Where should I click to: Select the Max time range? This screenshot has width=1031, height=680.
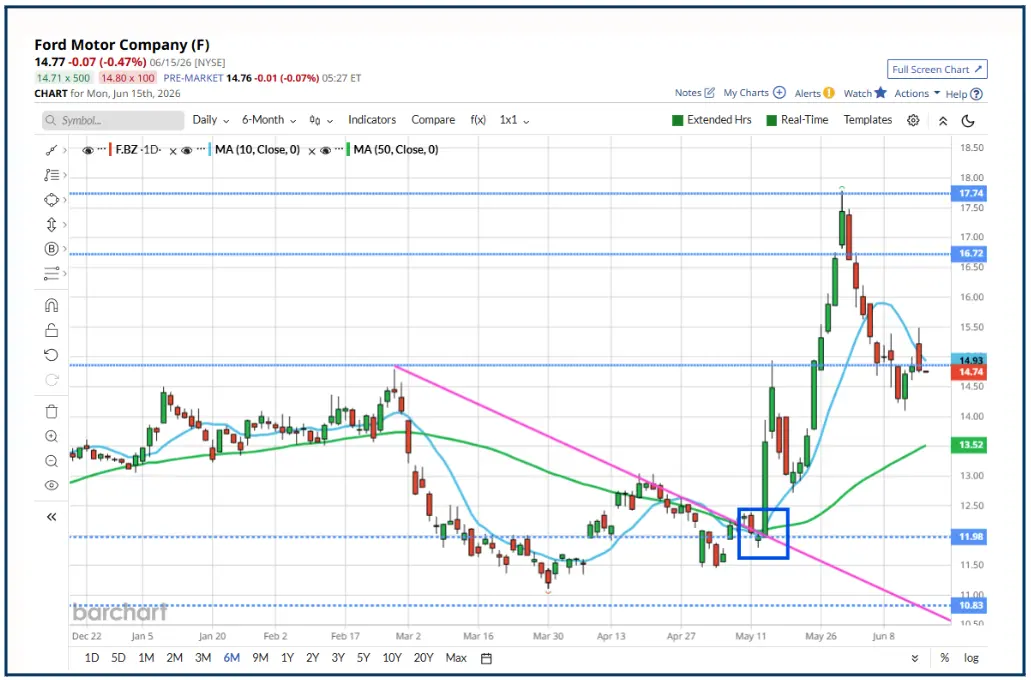pos(456,658)
